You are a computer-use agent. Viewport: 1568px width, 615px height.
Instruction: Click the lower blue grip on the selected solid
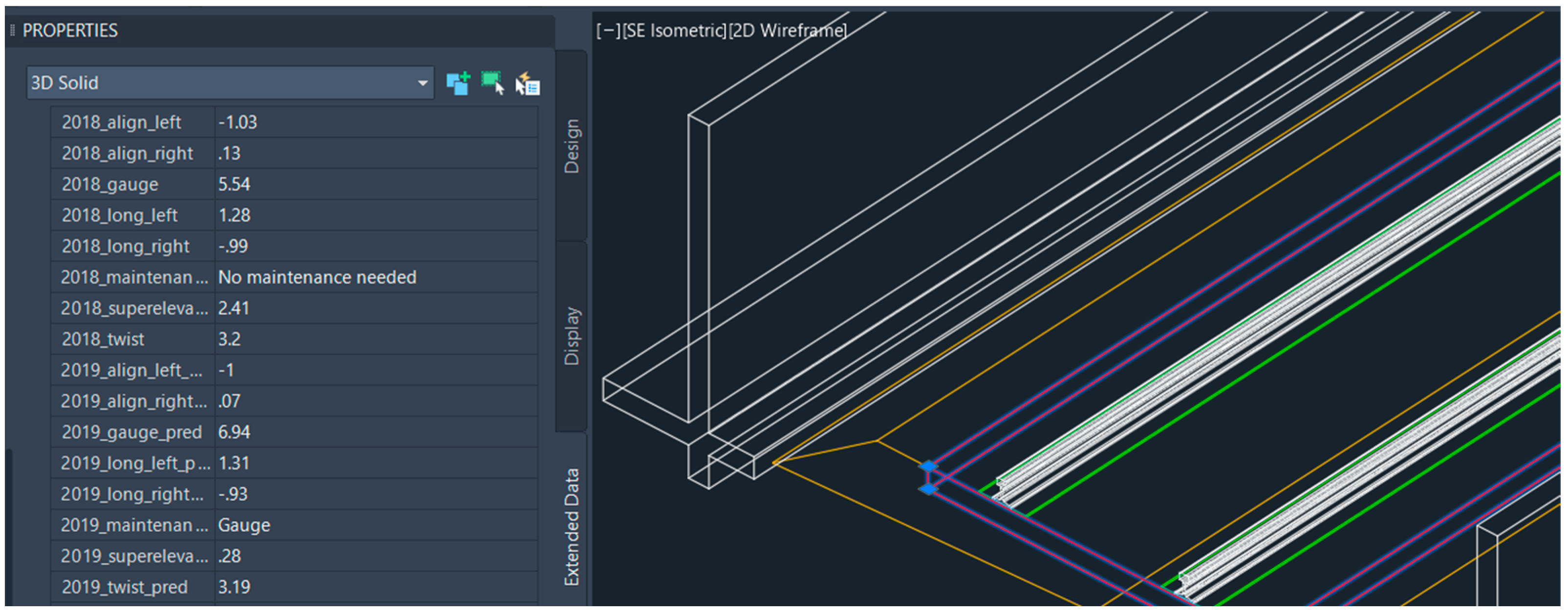pyautogui.click(x=927, y=489)
